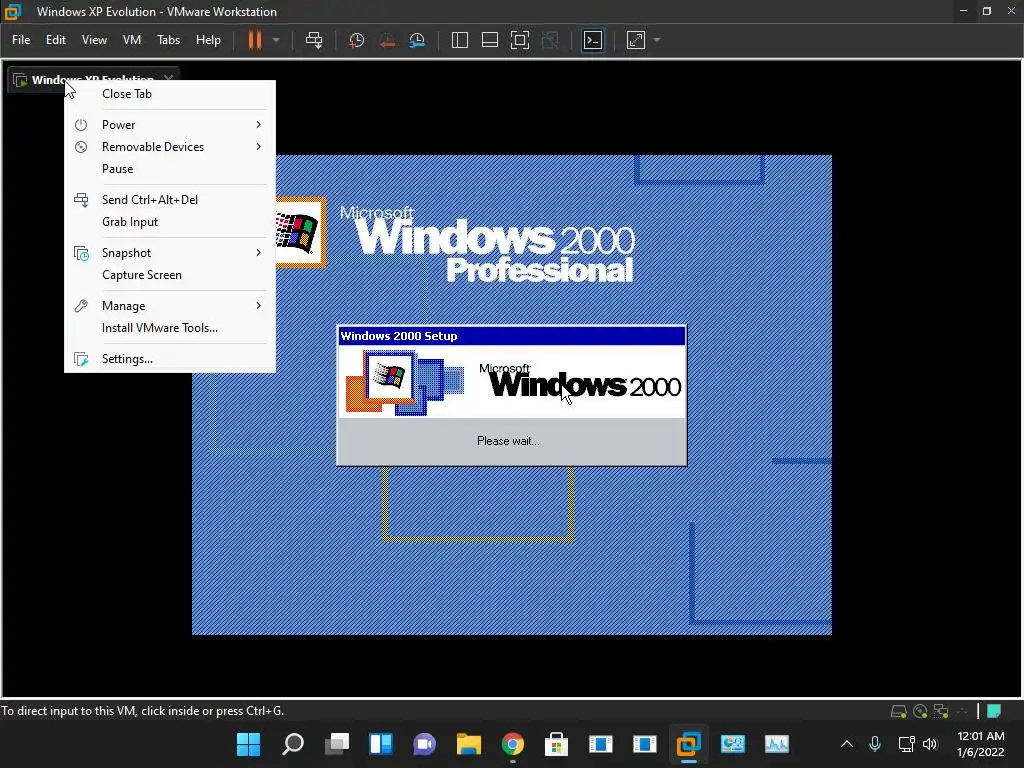Toggle the thumbnail bar toolbar icon
Viewport: 1024px width, 768px height.
pos(490,40)
